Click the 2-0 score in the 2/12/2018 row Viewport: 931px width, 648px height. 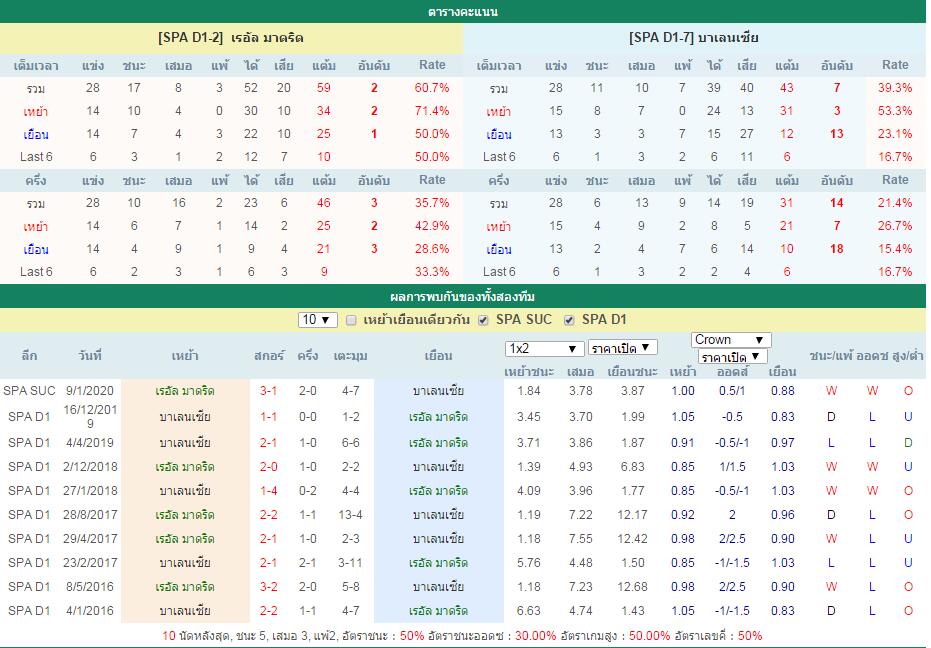268,467
